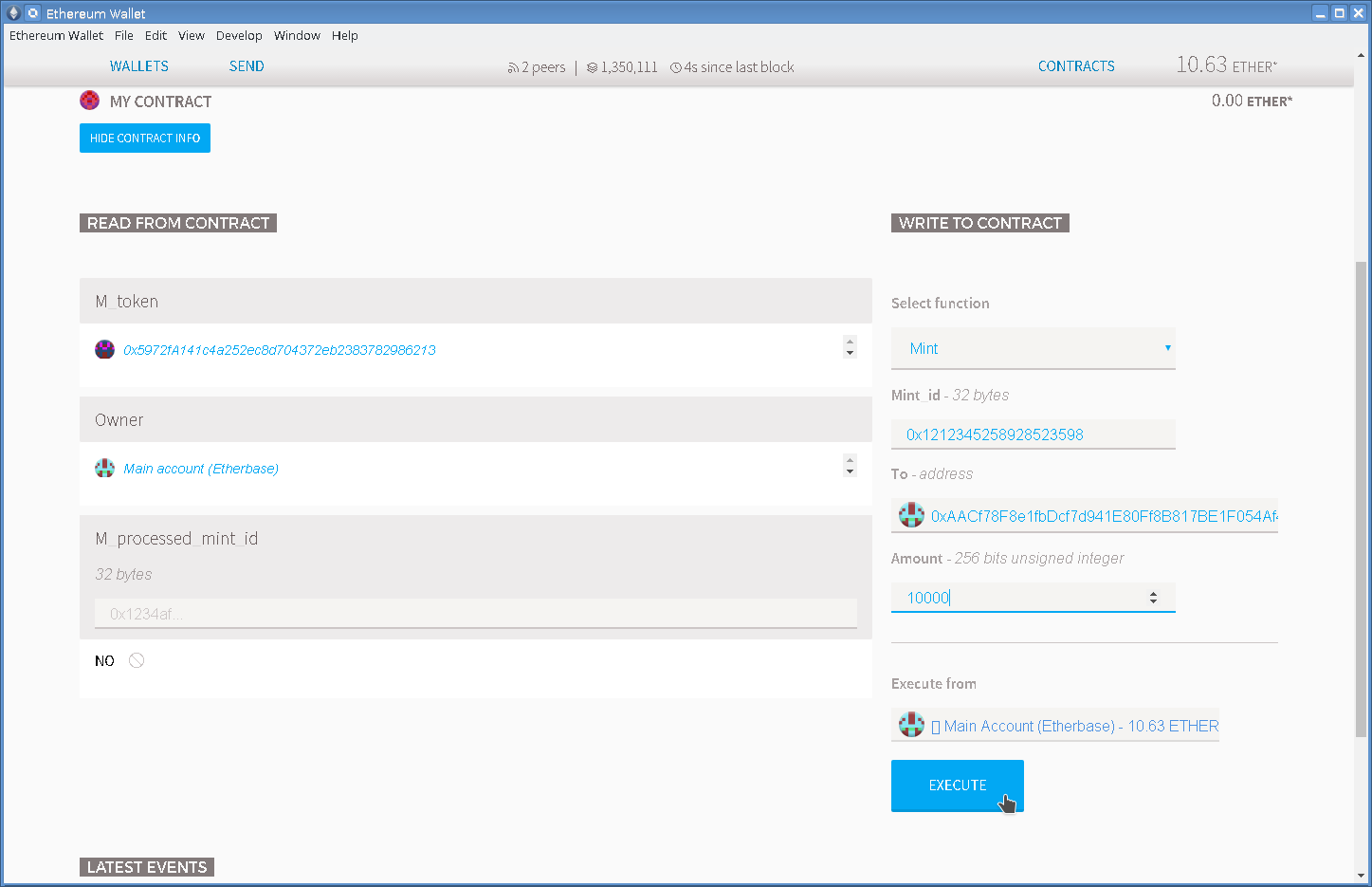The height and width of the screenshot is (887, 1372).
Task: Click the NO status circle icon
Action: pos(137,660)
